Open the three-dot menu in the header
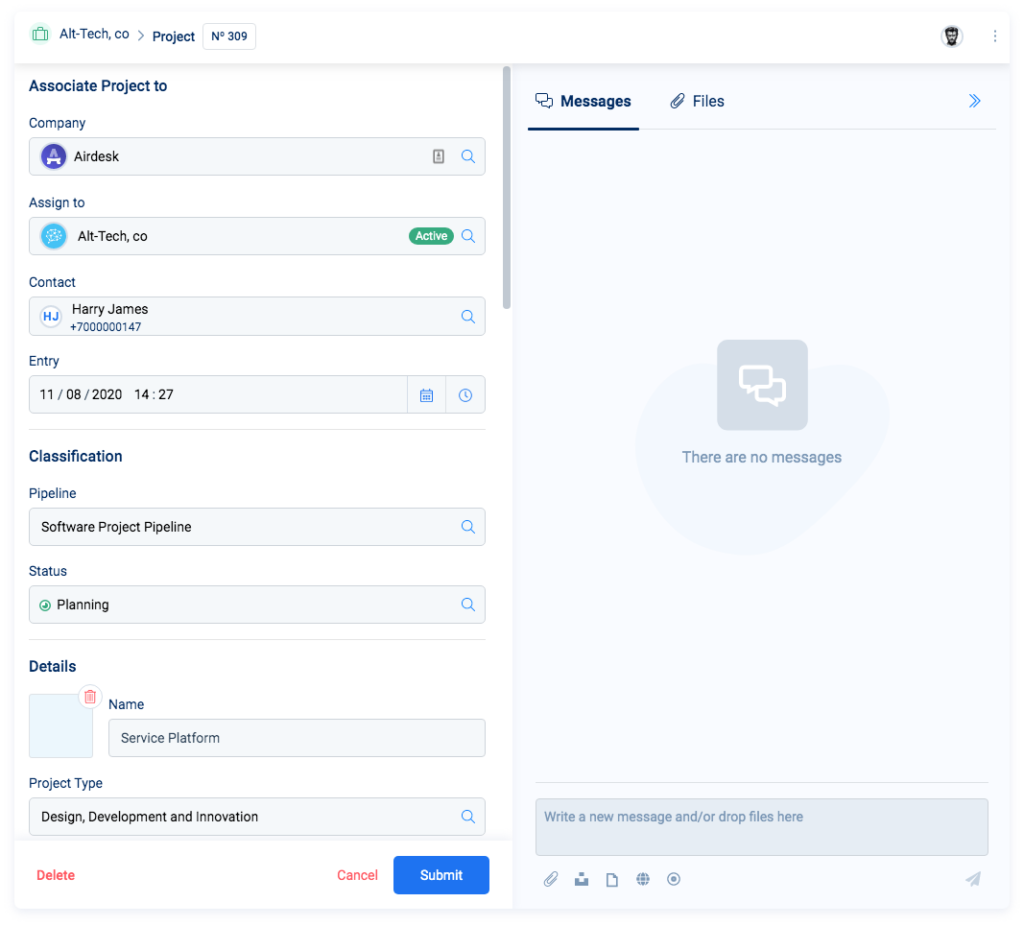 [995, 36]
